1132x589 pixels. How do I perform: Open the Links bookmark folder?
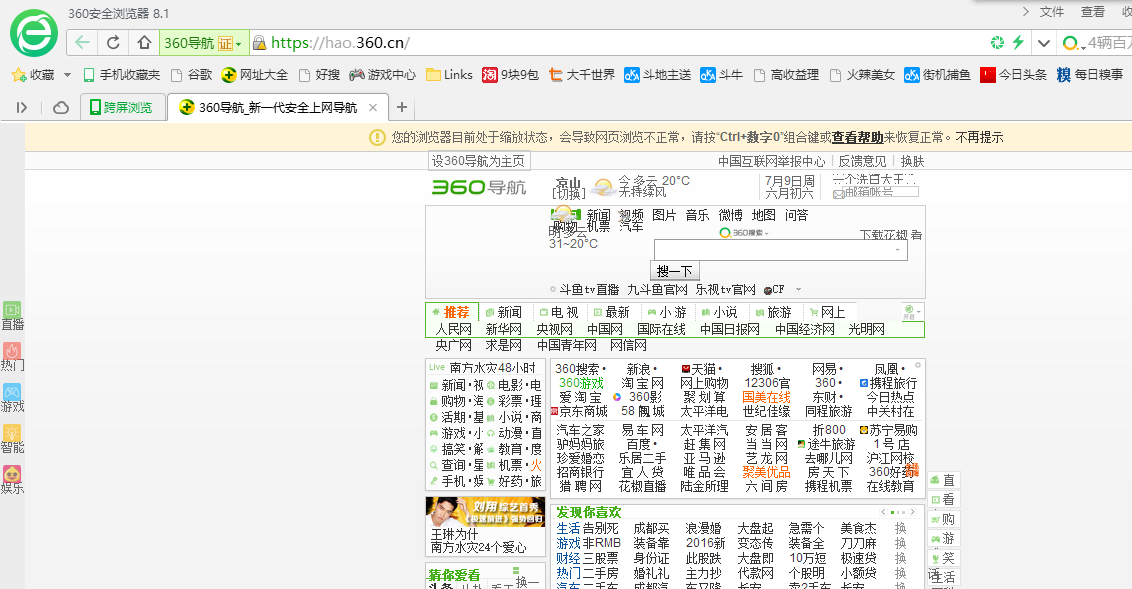coord(449,75)
